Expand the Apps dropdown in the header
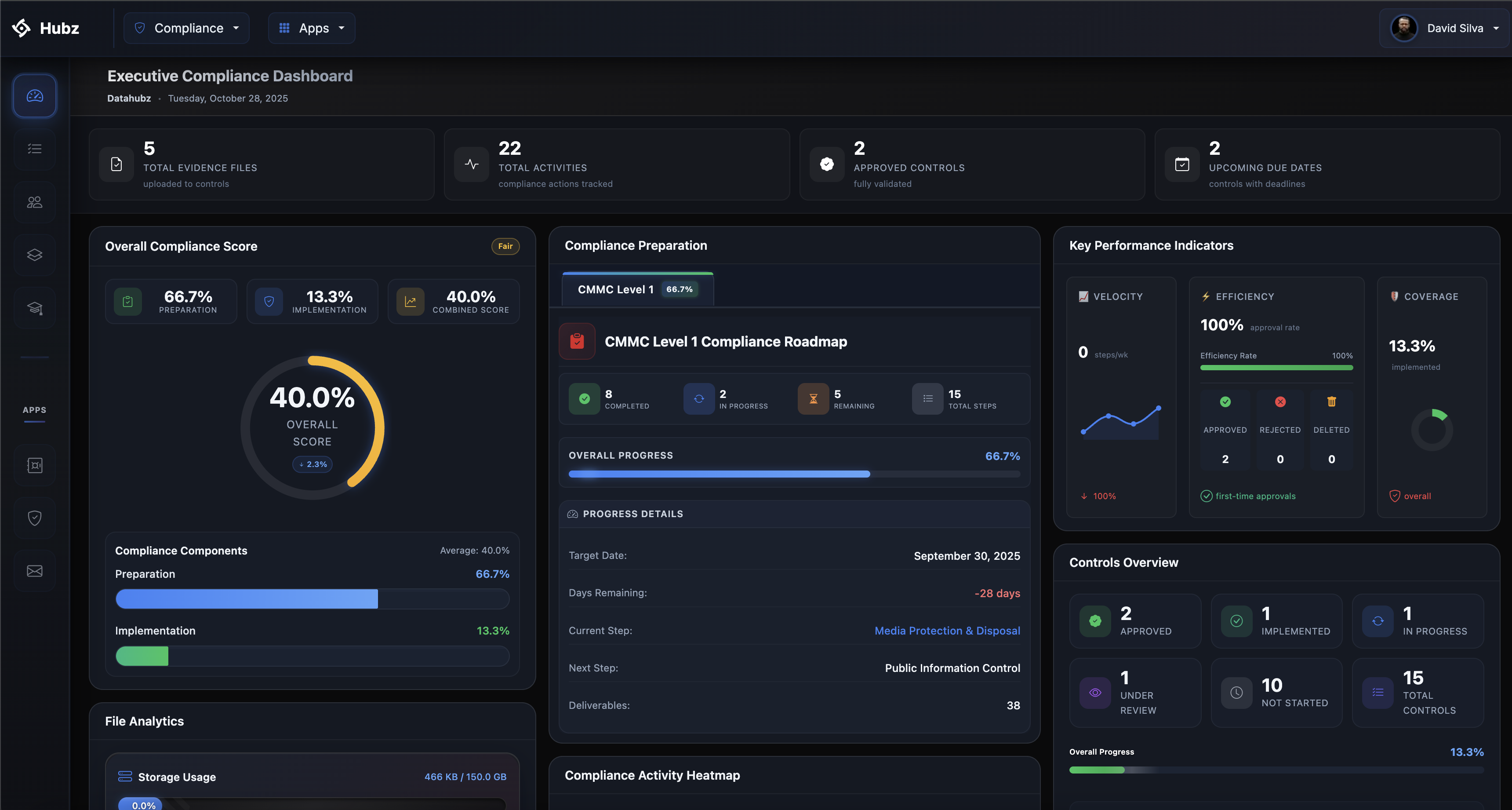The image size is (1512, 810). pos(311,28)
